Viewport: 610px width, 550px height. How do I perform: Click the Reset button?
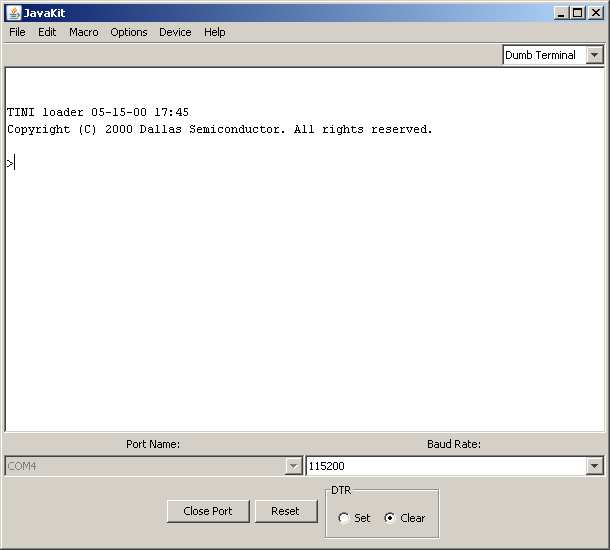(286, 511)
